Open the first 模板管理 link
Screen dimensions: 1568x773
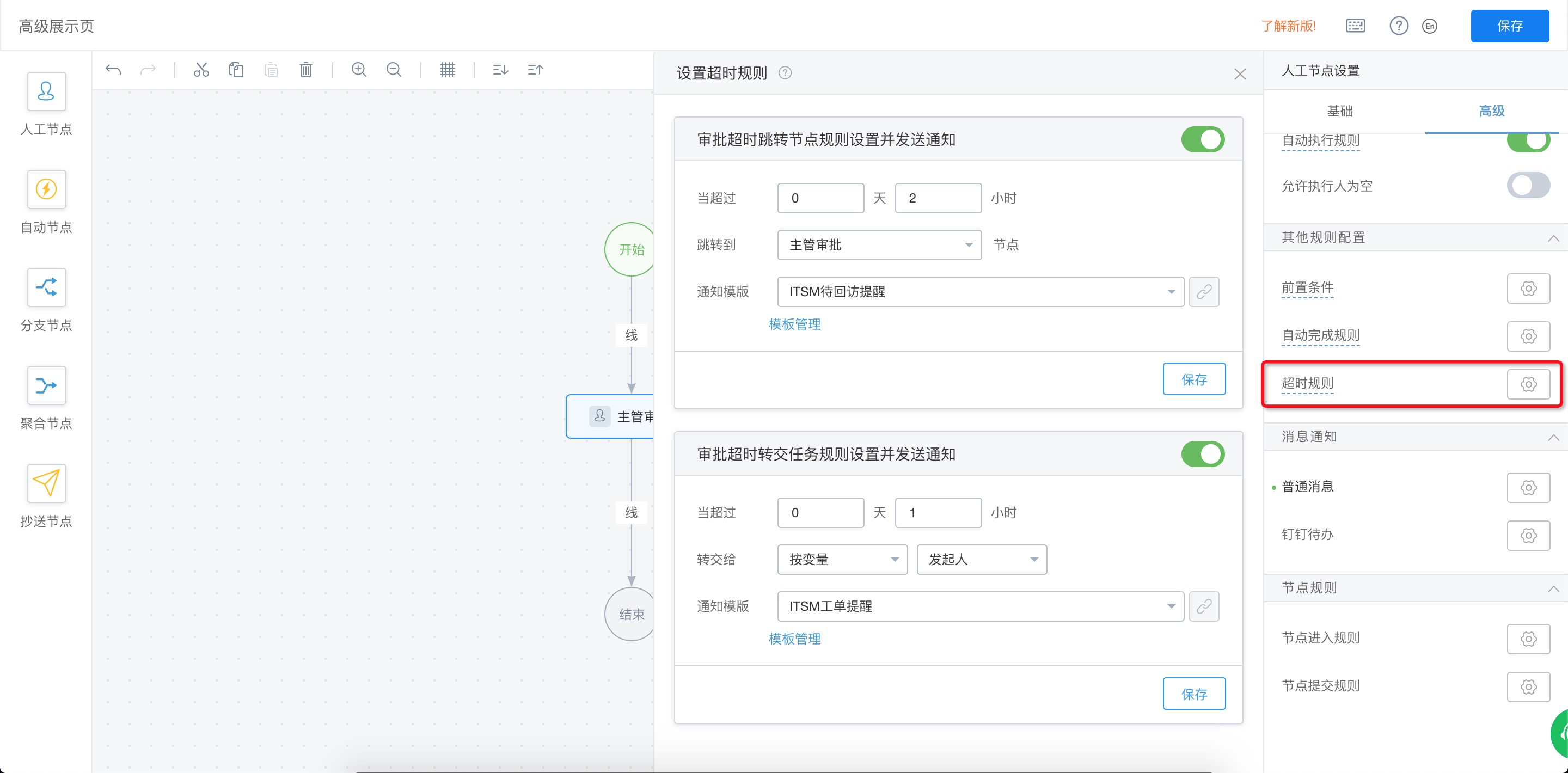[794, 324]
